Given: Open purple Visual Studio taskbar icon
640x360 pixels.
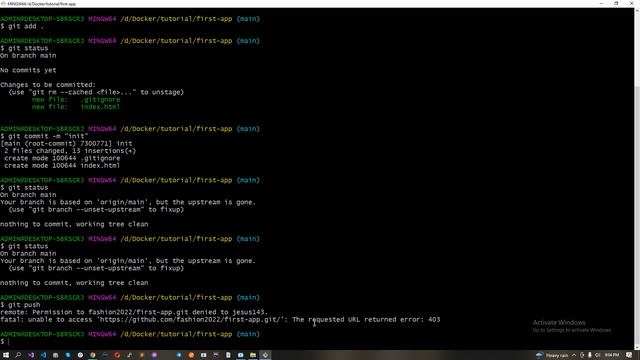Looking at the screenshot, I should pyautogui.click(x=31, y=355).
